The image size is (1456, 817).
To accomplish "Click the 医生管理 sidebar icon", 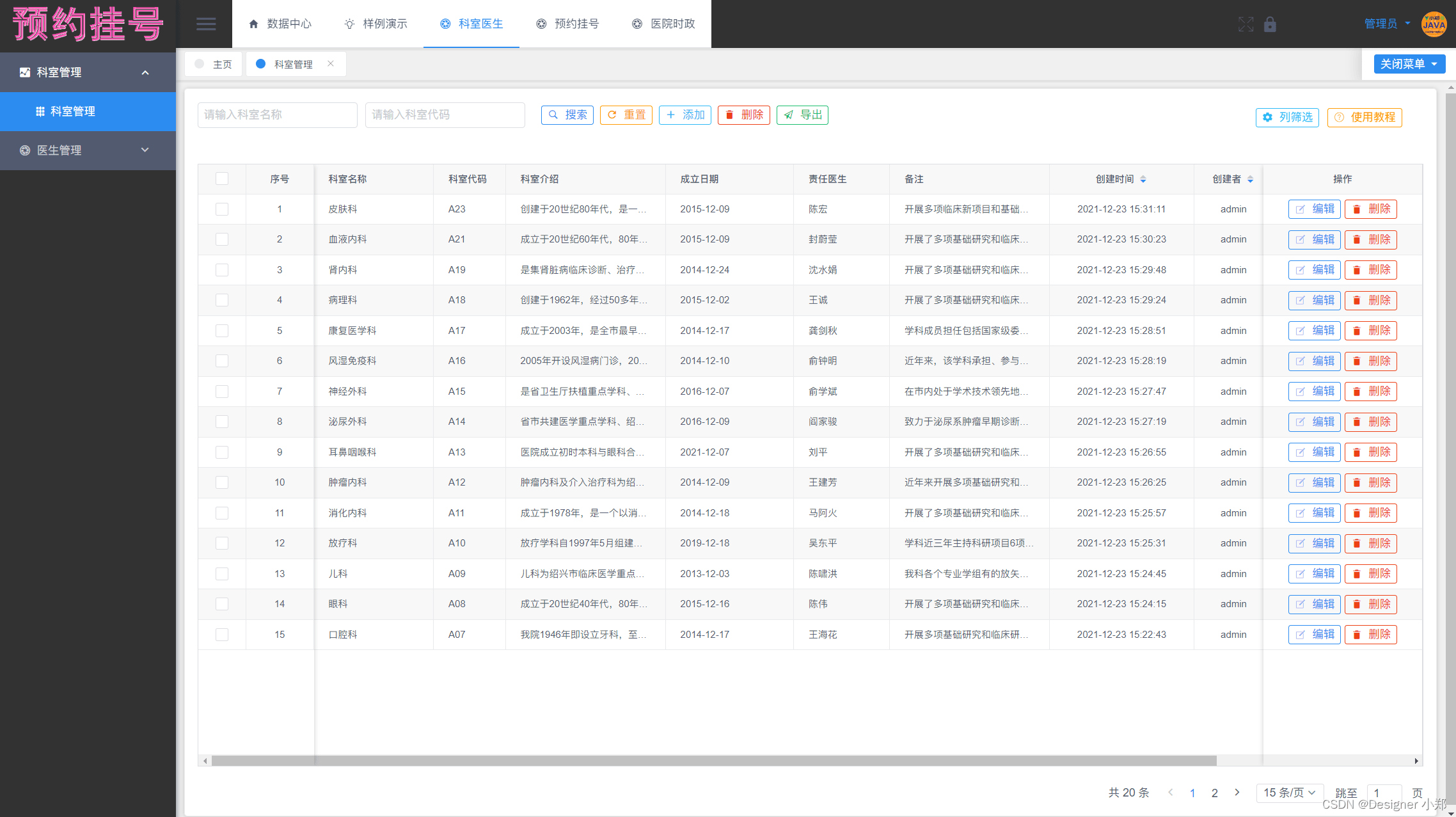I will pos(25,150).
